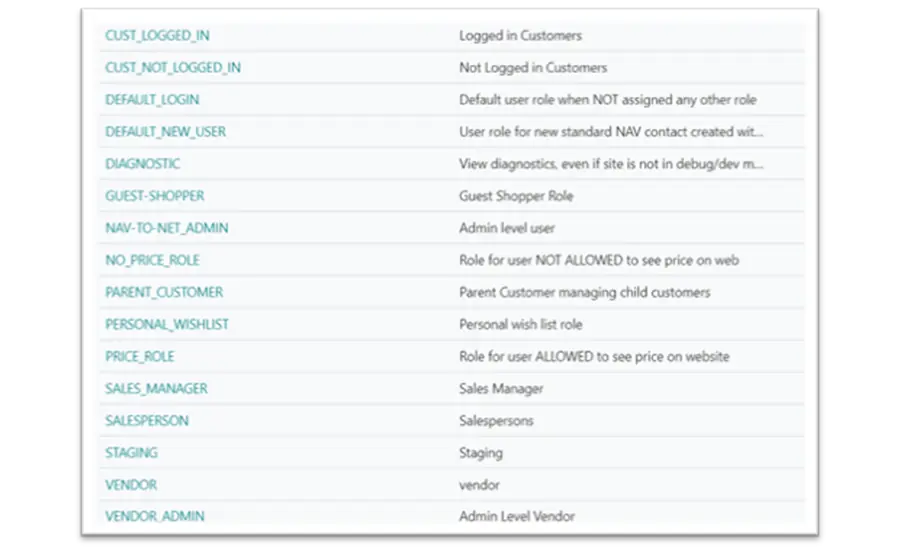The image size is (900, 550).
Task: Open the VENDOR role link
Action: click(131, 486)
